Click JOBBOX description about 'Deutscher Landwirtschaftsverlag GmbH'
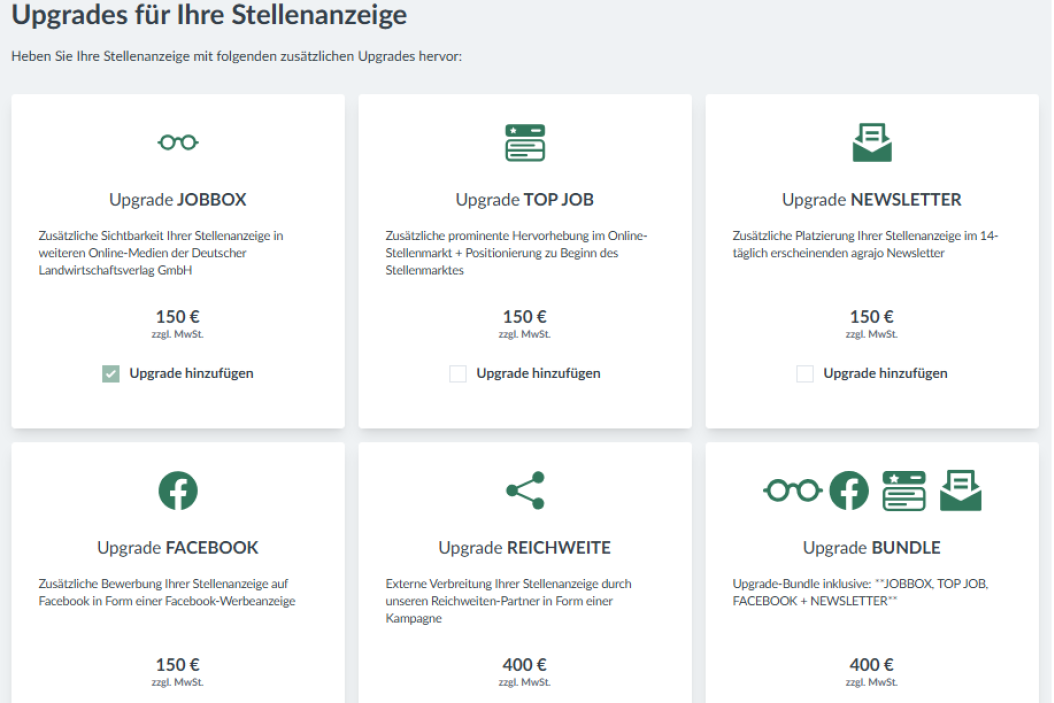 coord(161,253)
